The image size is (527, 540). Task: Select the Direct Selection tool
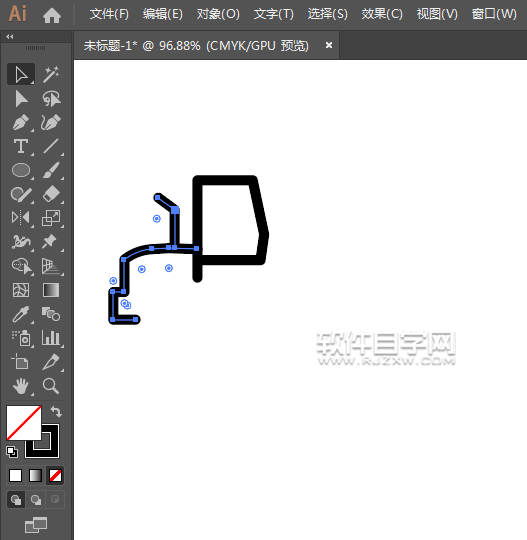pyautogui.click(x=21, y=99)
